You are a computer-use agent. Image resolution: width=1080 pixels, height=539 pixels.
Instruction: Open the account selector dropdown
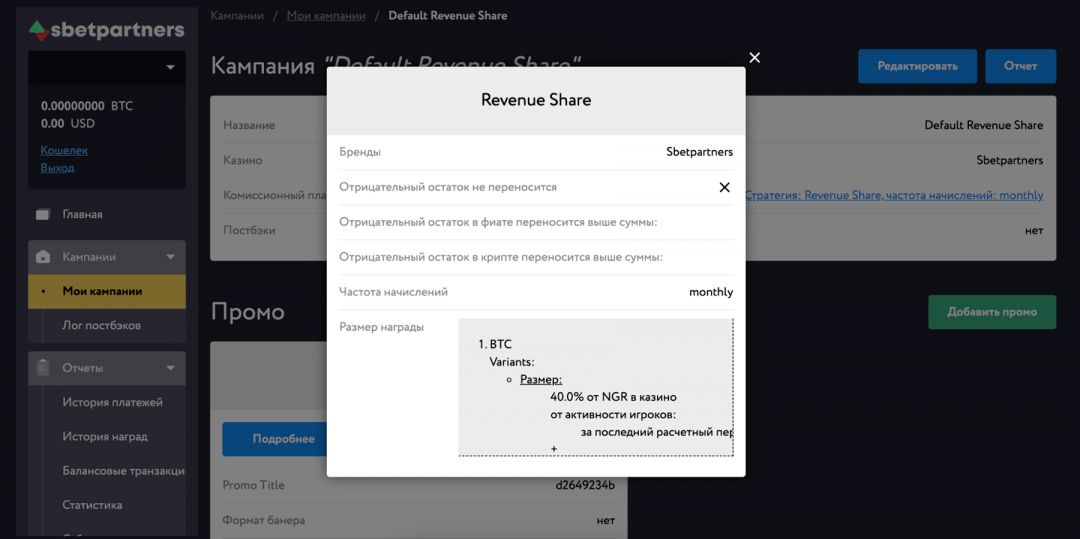106,67
